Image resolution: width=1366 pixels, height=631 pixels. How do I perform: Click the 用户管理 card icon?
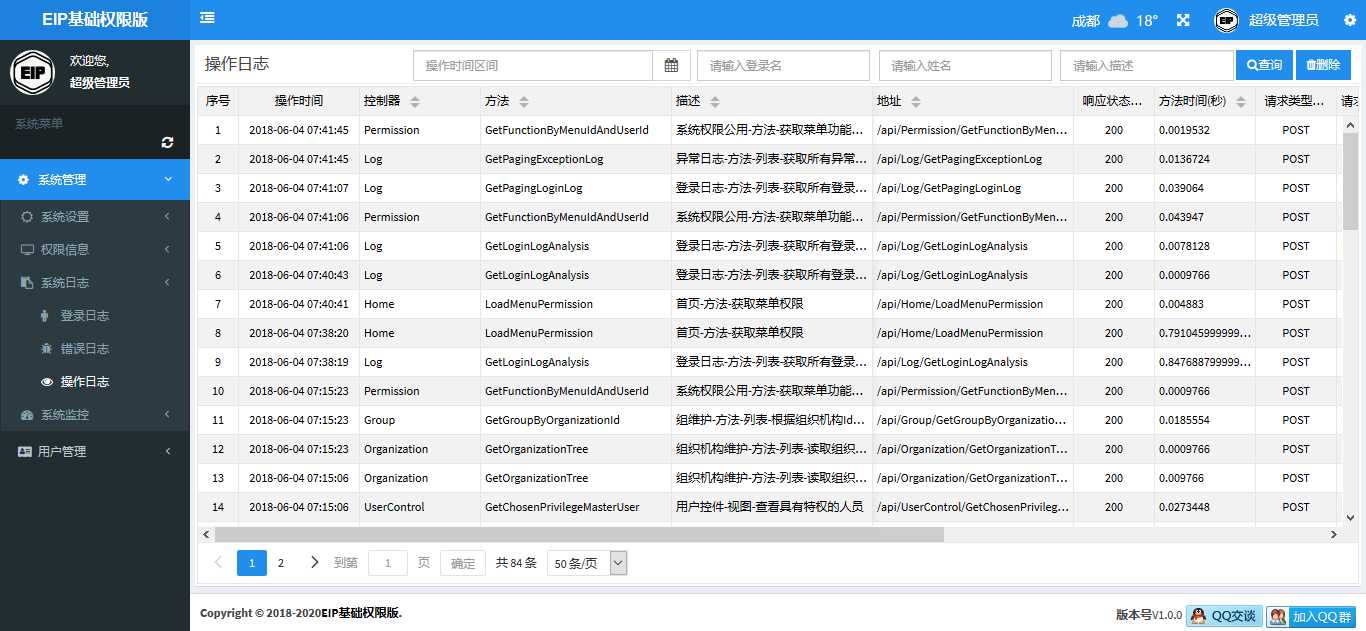(24, 452)
